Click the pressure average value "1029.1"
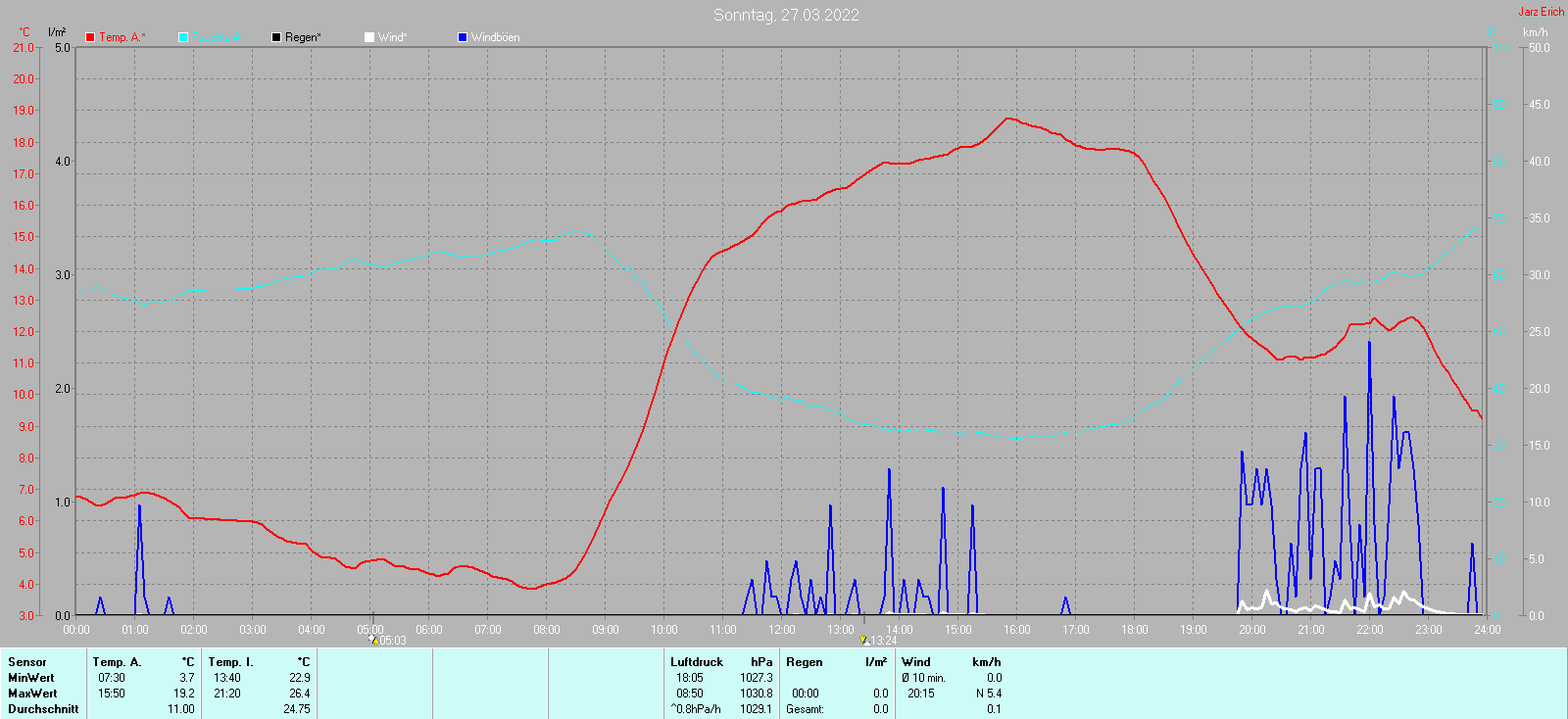This screenshot has width=1568, height=719. pyautogui.click(x=757, y=709)
